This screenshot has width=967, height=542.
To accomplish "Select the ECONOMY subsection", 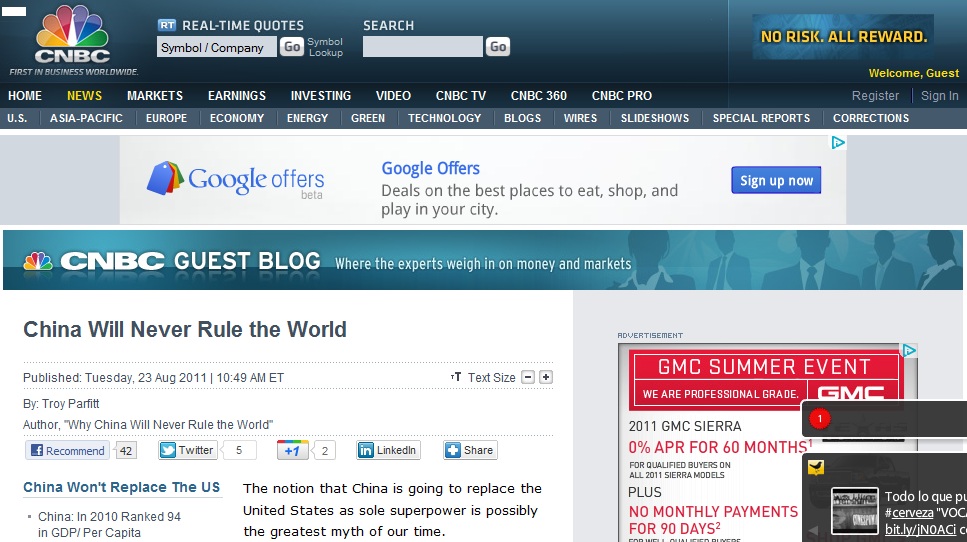I will [237, 118].
